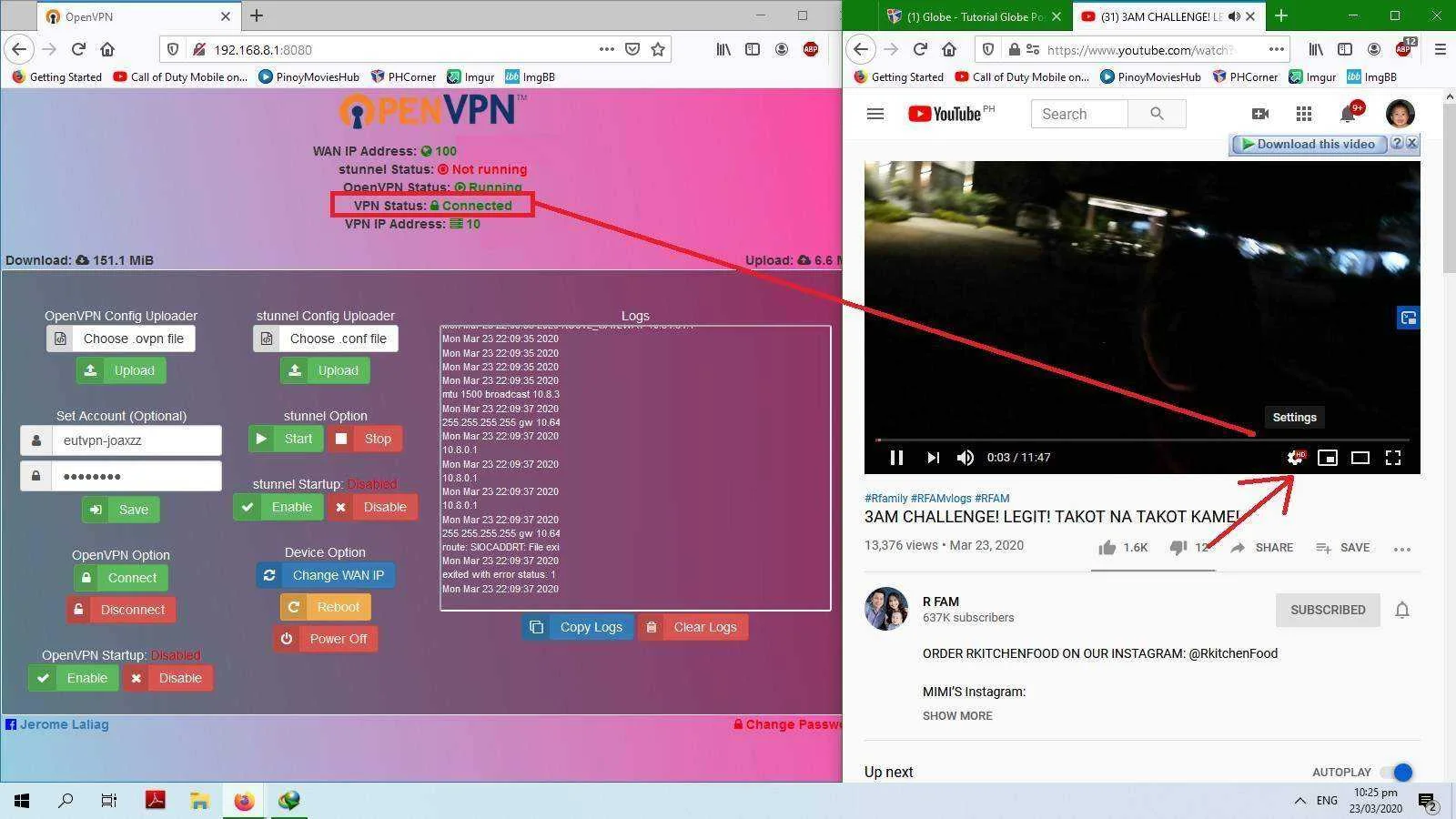Copy Logs to clipboard

coord(578,627)
